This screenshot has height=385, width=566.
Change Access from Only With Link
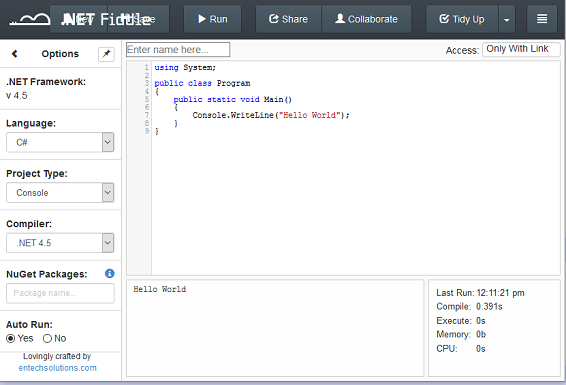521,49
